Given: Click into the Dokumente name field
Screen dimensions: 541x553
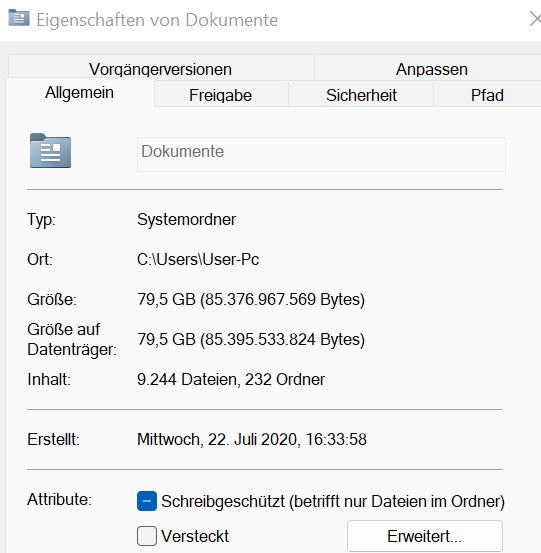Looking at the screenshot, I should click(321, 154).
